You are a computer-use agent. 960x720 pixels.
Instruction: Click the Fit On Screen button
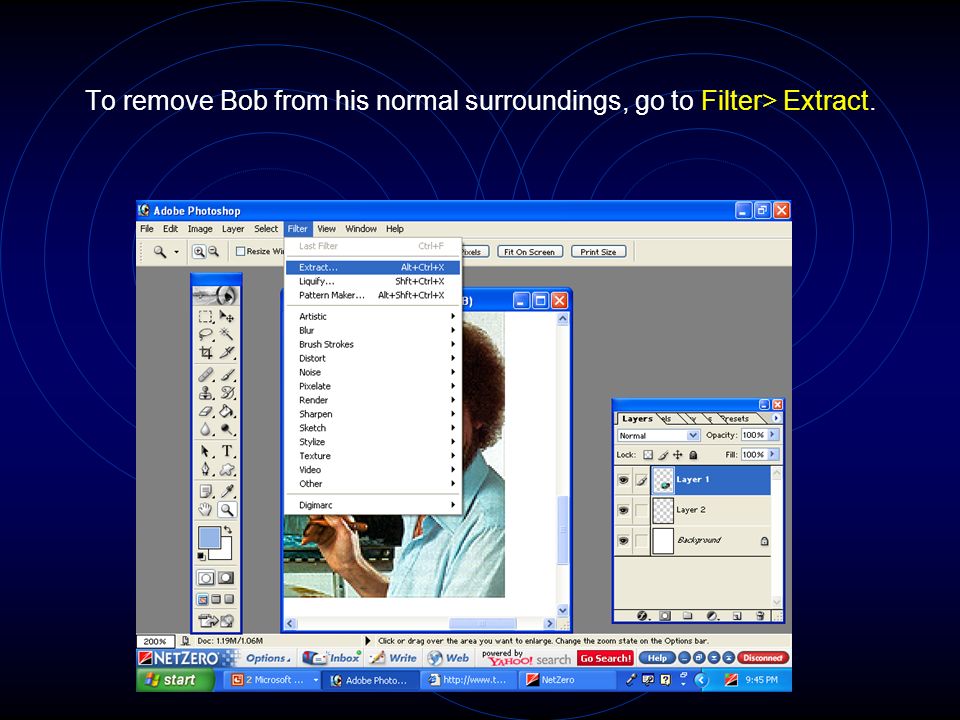point(529,252)
